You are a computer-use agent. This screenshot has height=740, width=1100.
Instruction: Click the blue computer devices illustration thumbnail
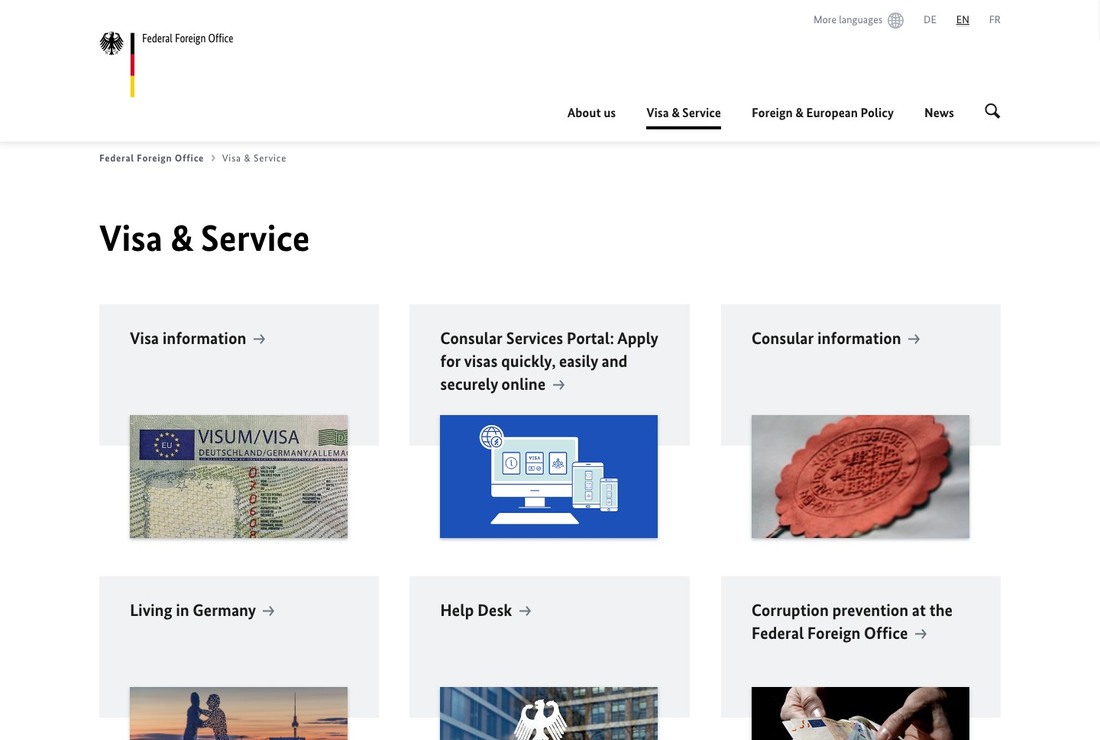(549, 477)
